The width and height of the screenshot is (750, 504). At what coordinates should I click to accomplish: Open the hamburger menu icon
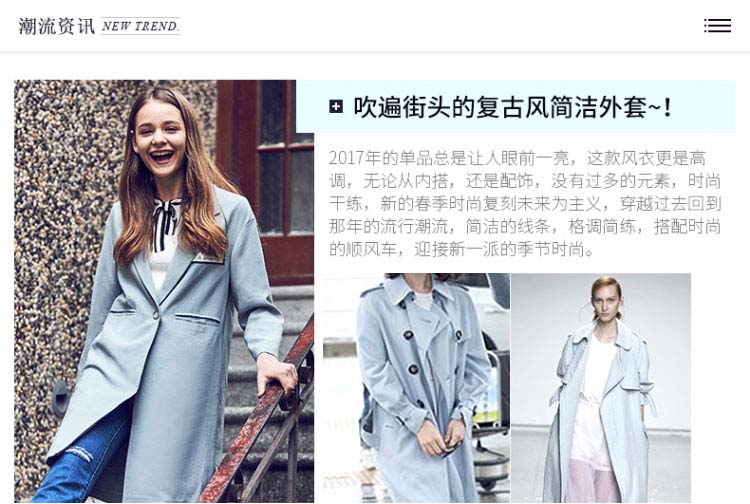(x=717, y=25)
